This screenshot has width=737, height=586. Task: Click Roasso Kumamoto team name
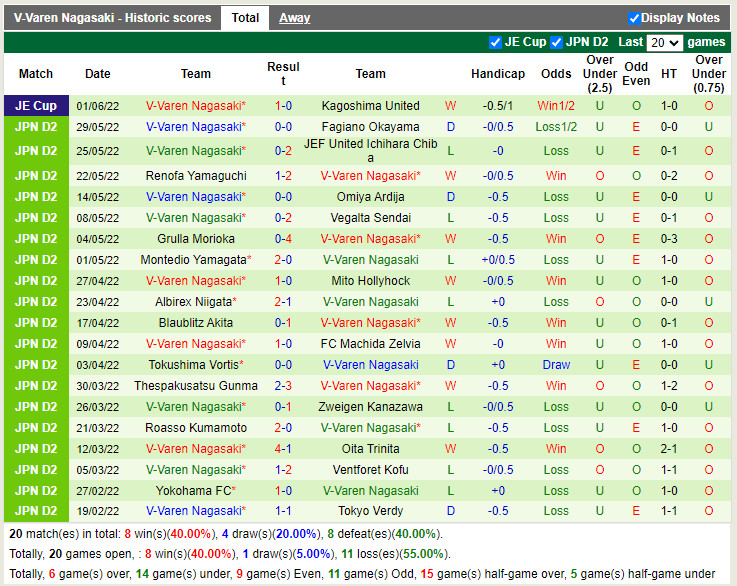pos(196,428)
